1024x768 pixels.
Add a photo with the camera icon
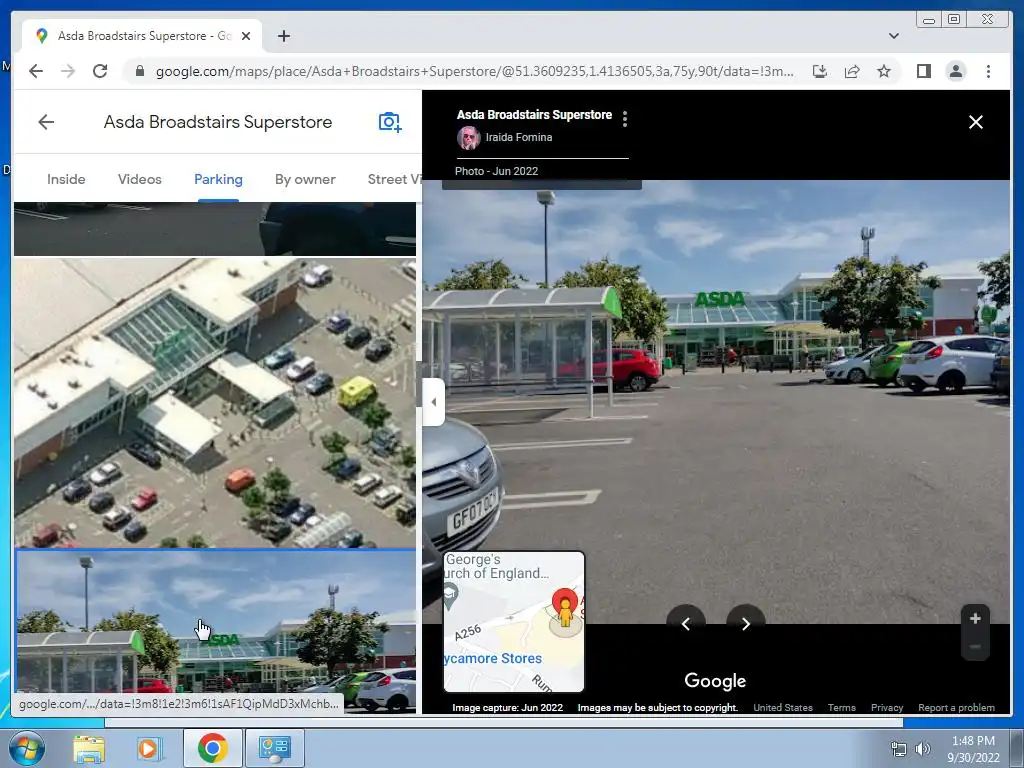point(390,122)
